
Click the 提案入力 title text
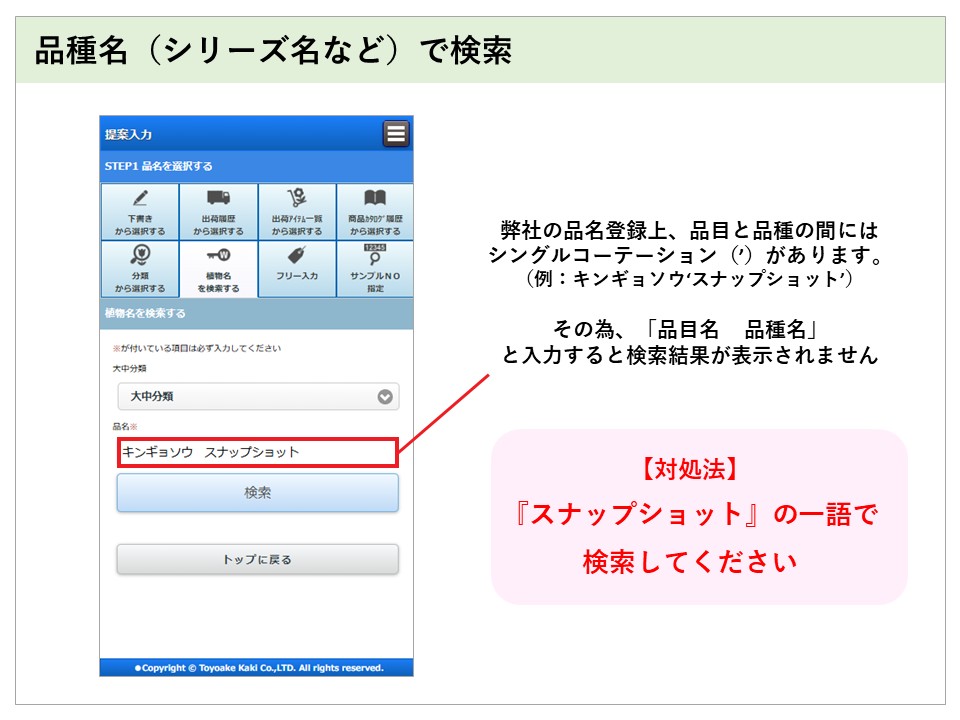click(x=129, y=135)
